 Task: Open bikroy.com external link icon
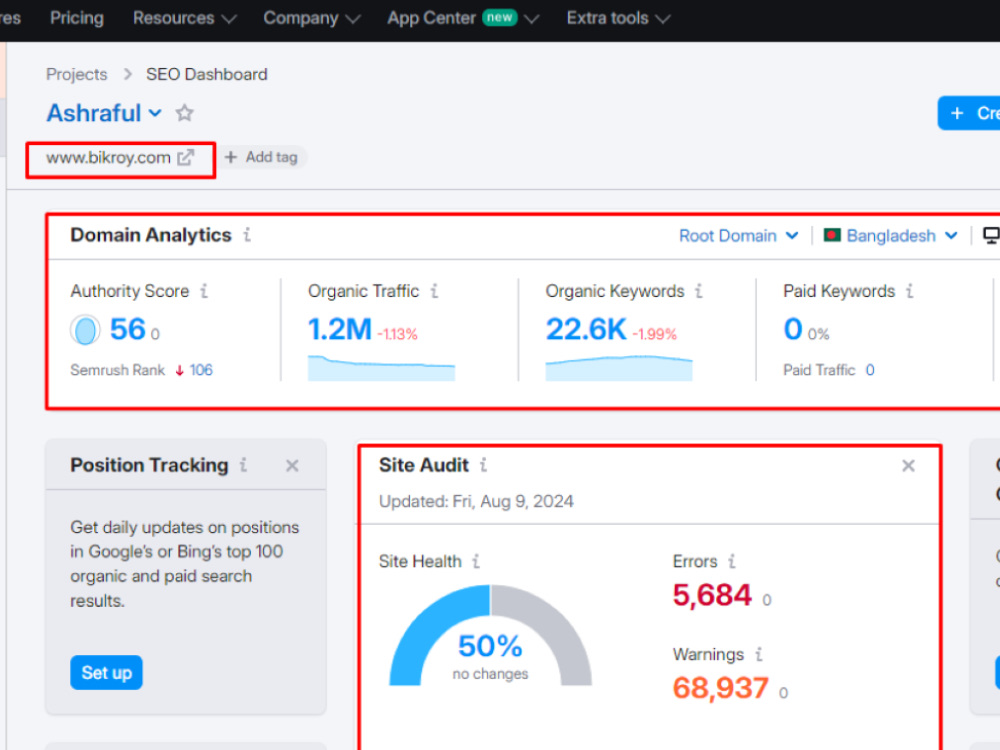click(186, 158)
